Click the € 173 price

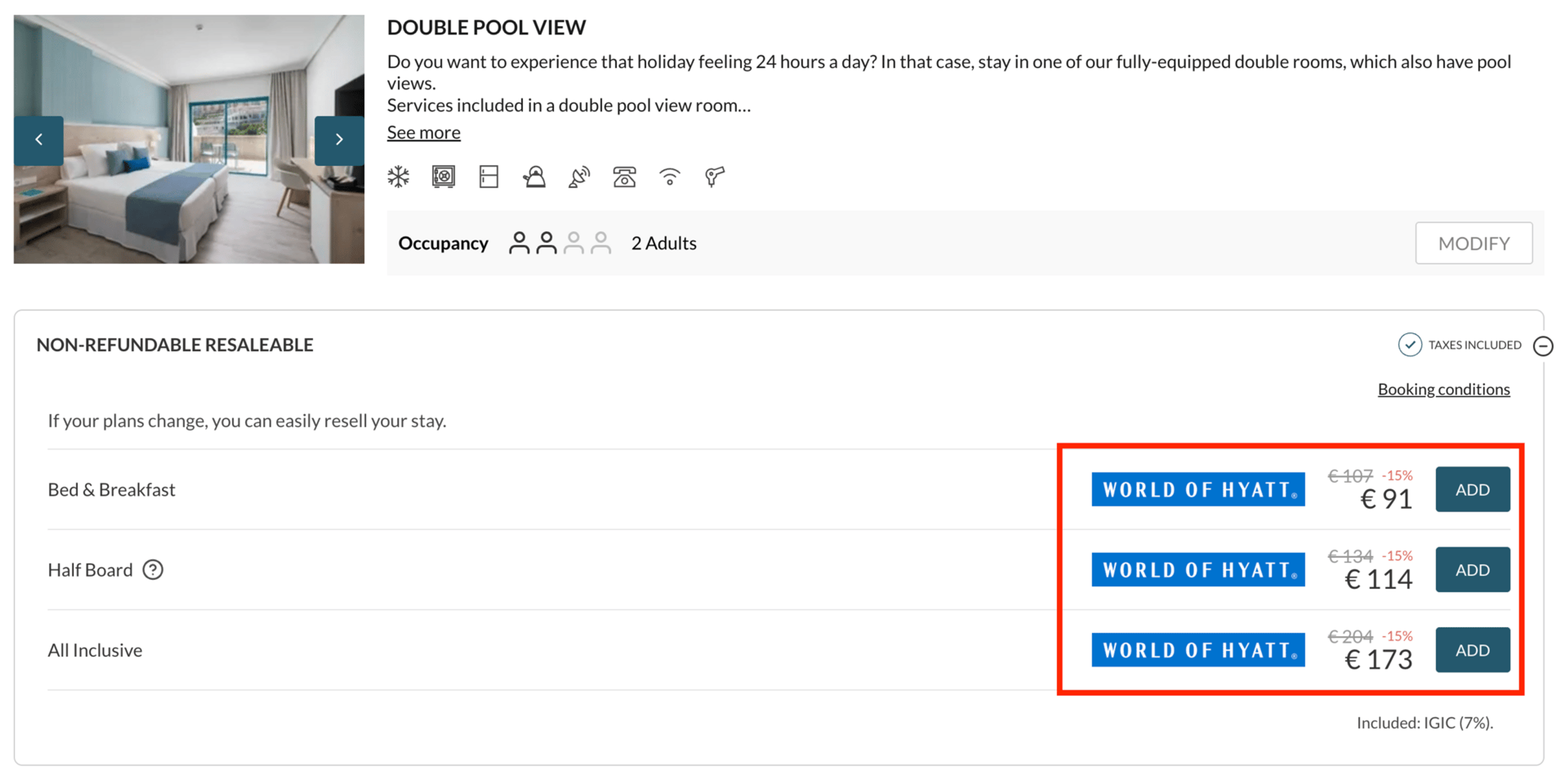(1378, 660)
